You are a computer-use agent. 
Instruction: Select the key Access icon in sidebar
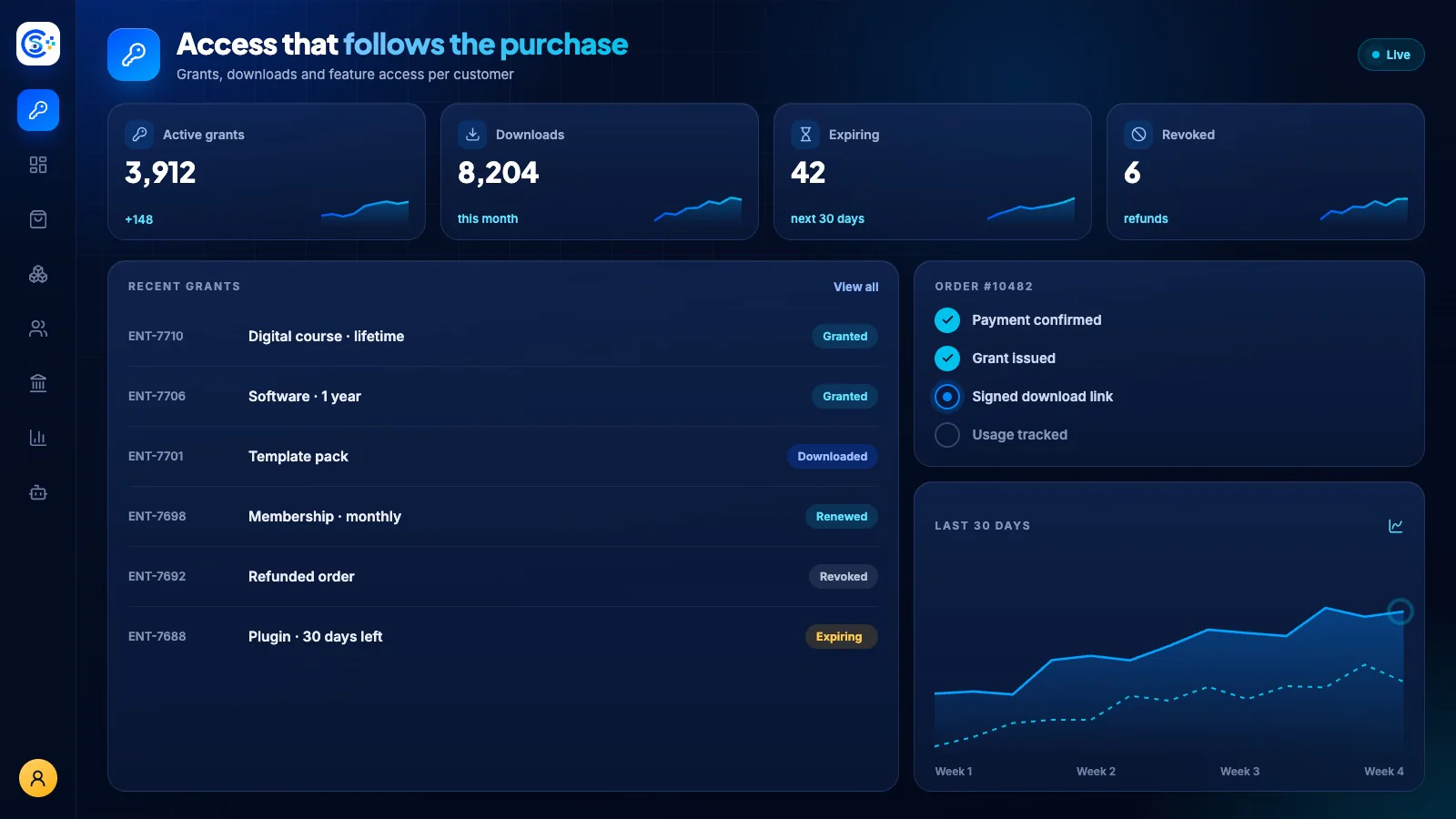[38, 110]
